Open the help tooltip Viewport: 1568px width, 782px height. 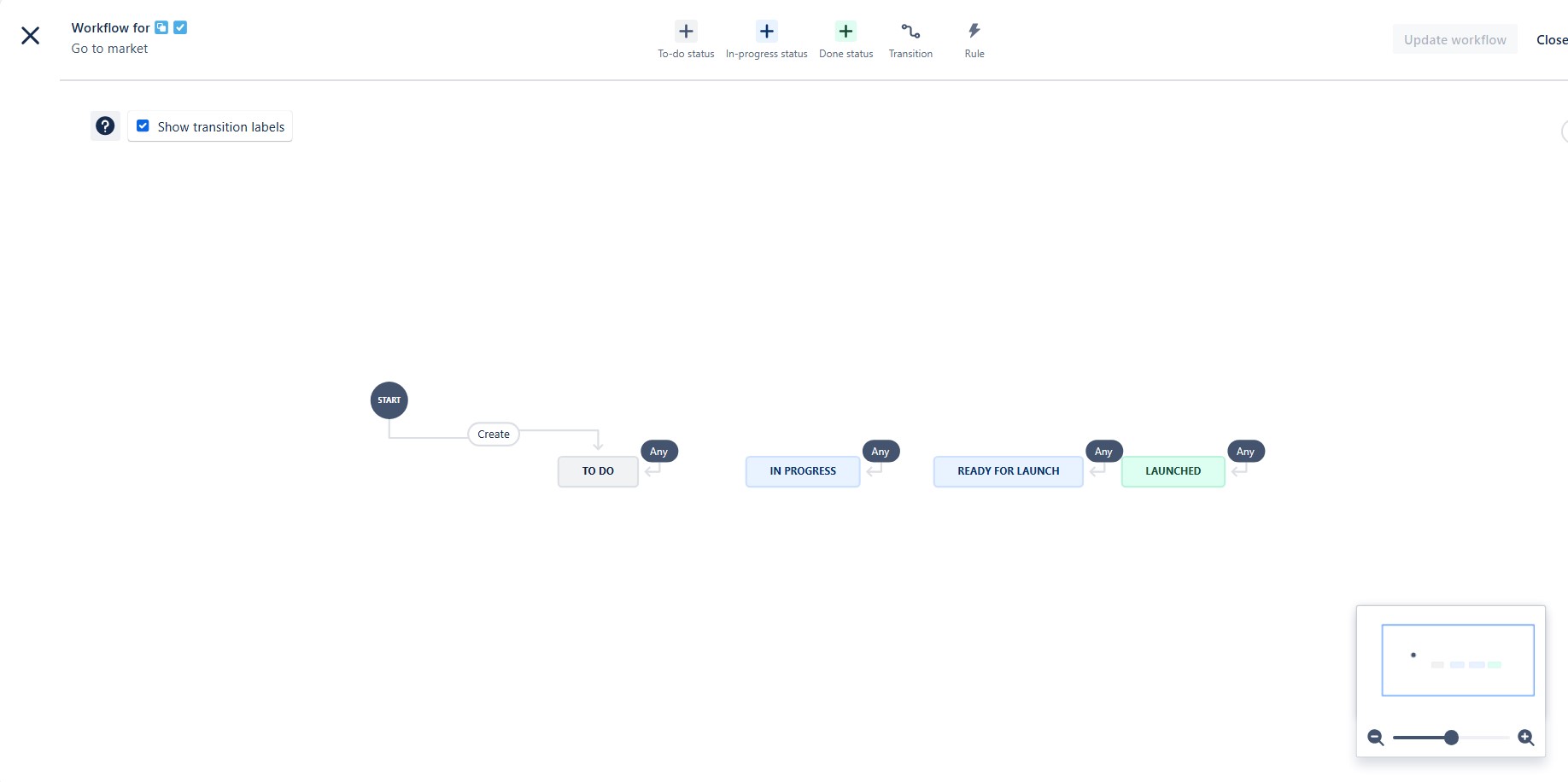104,125
